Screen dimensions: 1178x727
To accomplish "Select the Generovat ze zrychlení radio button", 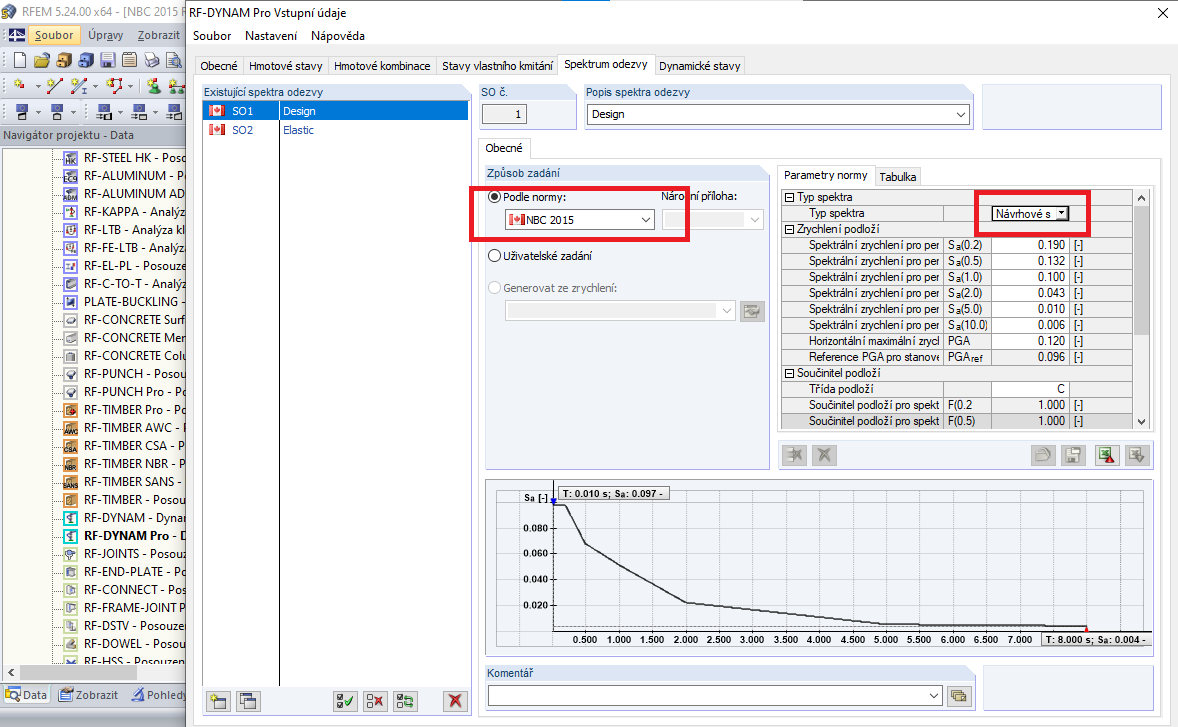I will (494, 288).
